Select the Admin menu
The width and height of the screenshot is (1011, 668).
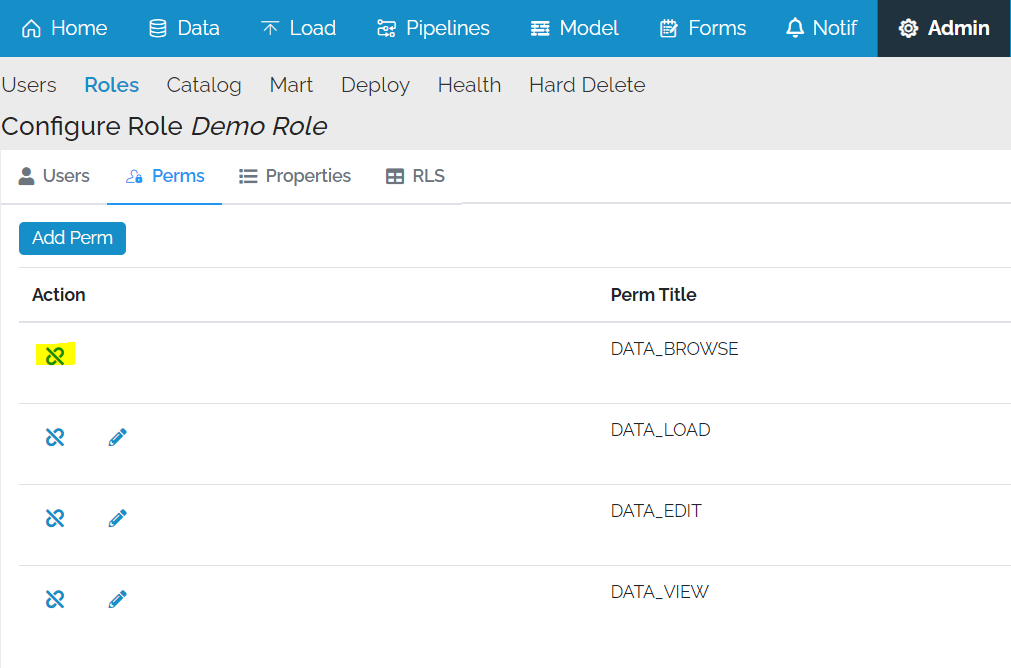[944, 28]
